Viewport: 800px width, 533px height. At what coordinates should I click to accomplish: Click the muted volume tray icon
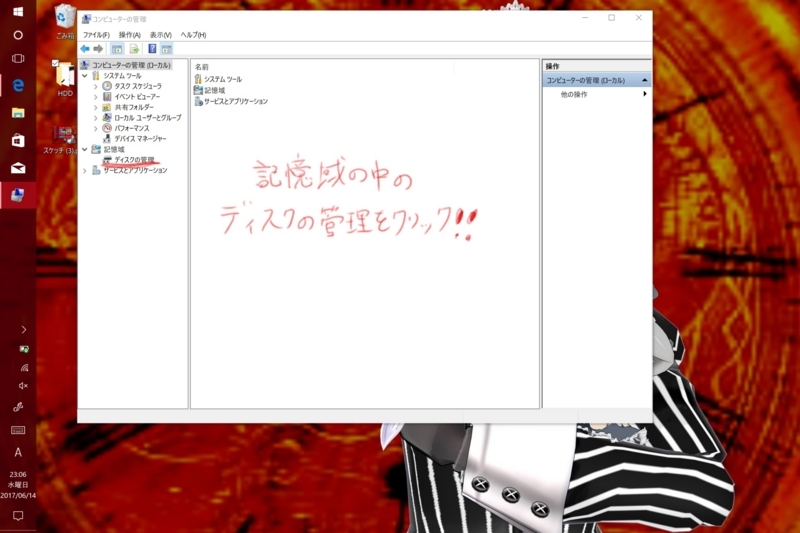tap(23, 386)
